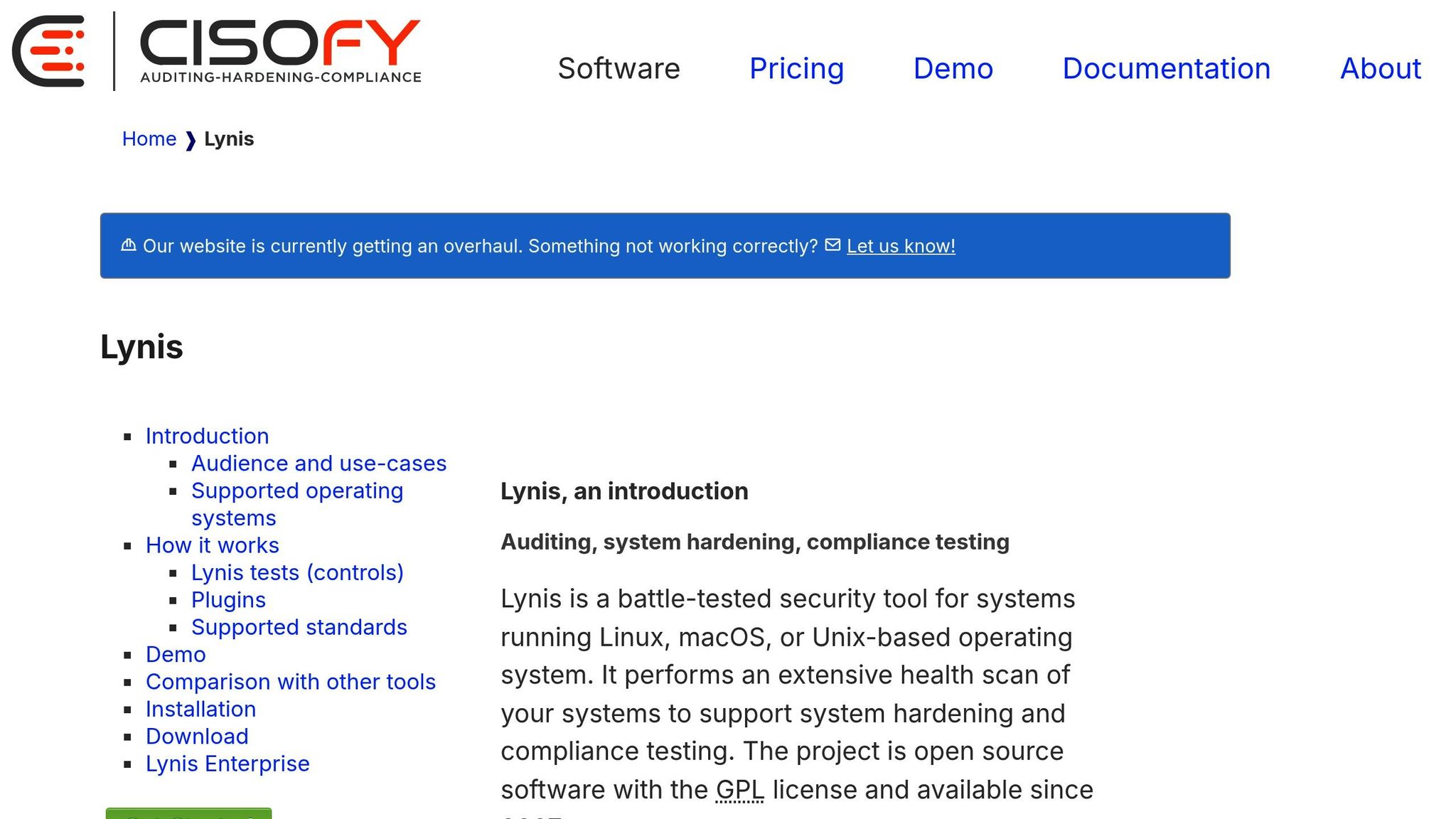Navigate to the About page
1456x819 pixels.
pos(1380,68)
